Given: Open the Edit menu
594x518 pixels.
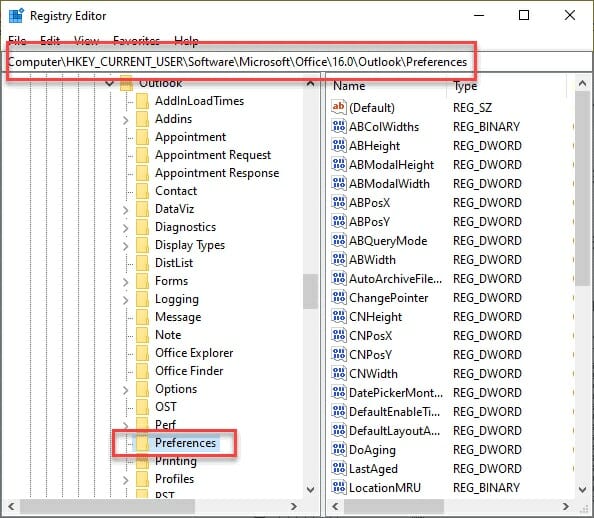Looking at the screenshot, I should click(50, 40).
